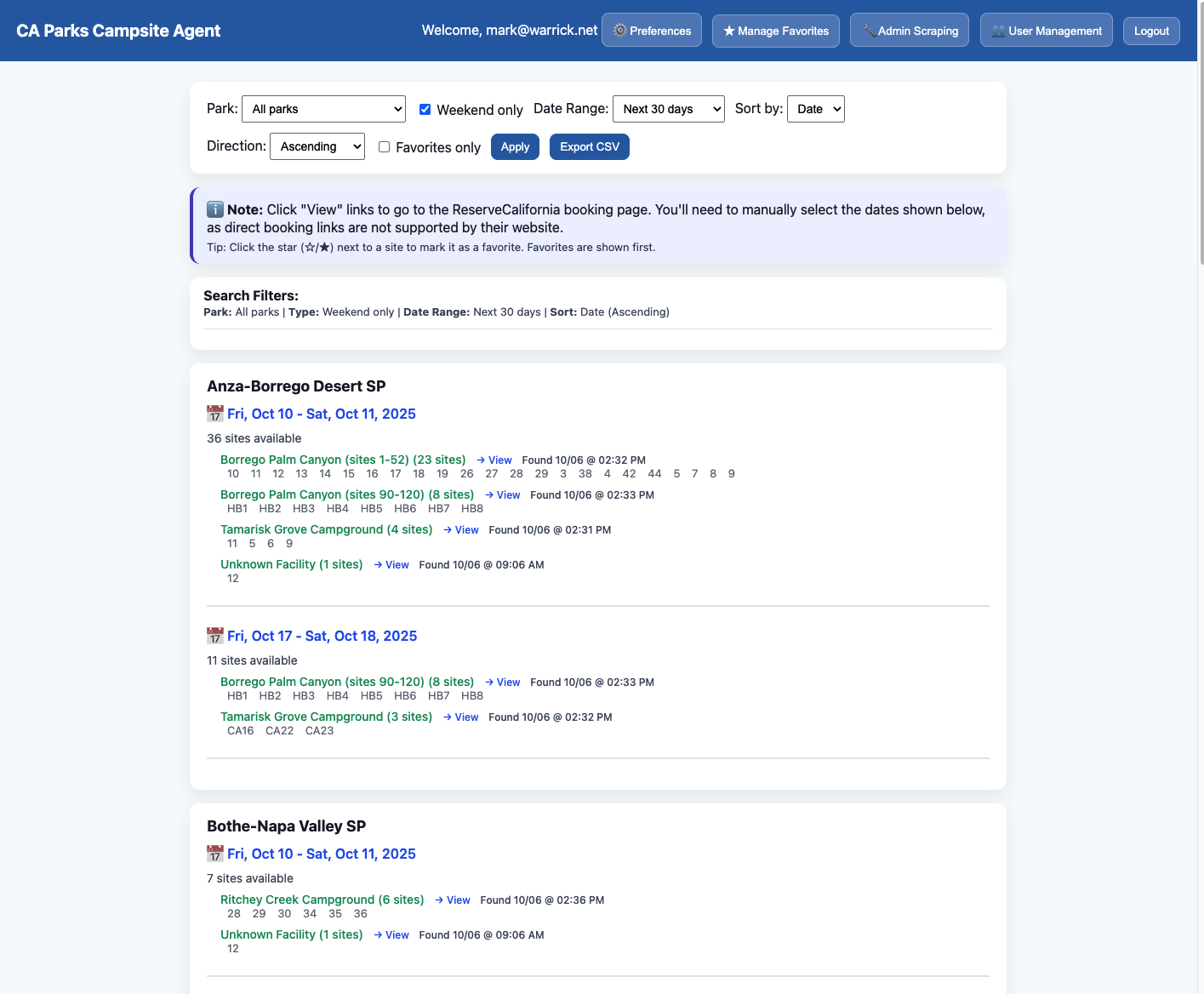Click the gear icon in Preferences
The height and width of the screenshot is (994, 1204).
pyautogui.click(x=619, y=31)
